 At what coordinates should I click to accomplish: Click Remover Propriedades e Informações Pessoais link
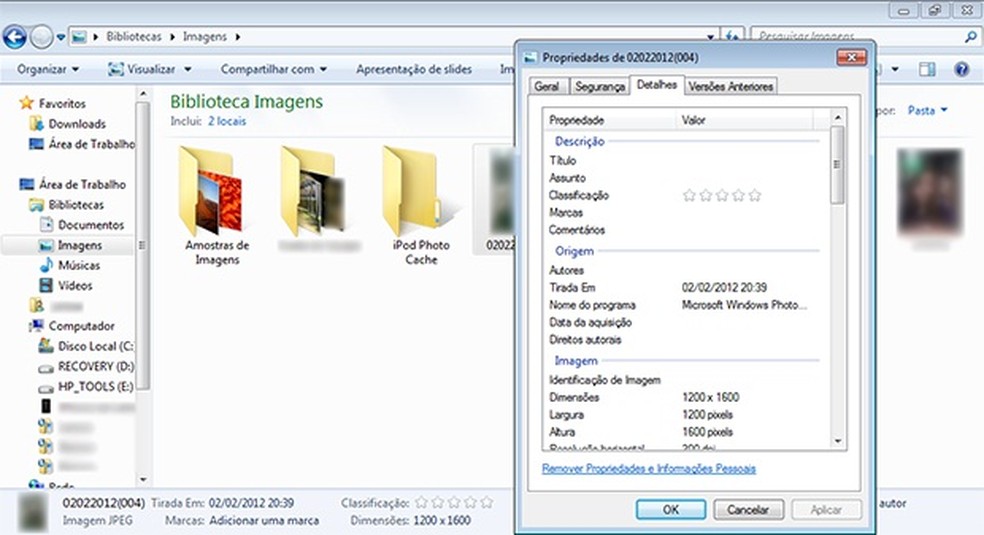pyautogui.click(x=649, y=469)
